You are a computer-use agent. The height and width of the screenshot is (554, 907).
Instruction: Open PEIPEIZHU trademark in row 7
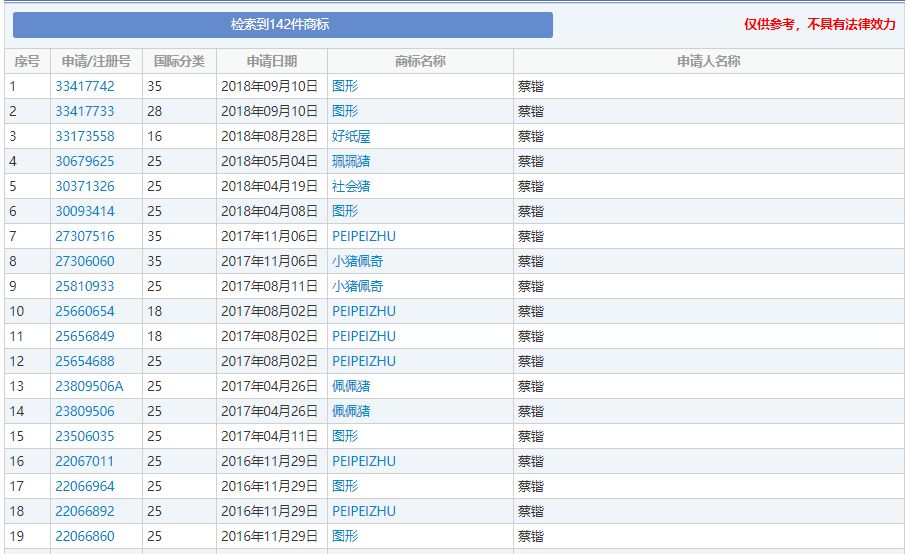pos(364,236)
